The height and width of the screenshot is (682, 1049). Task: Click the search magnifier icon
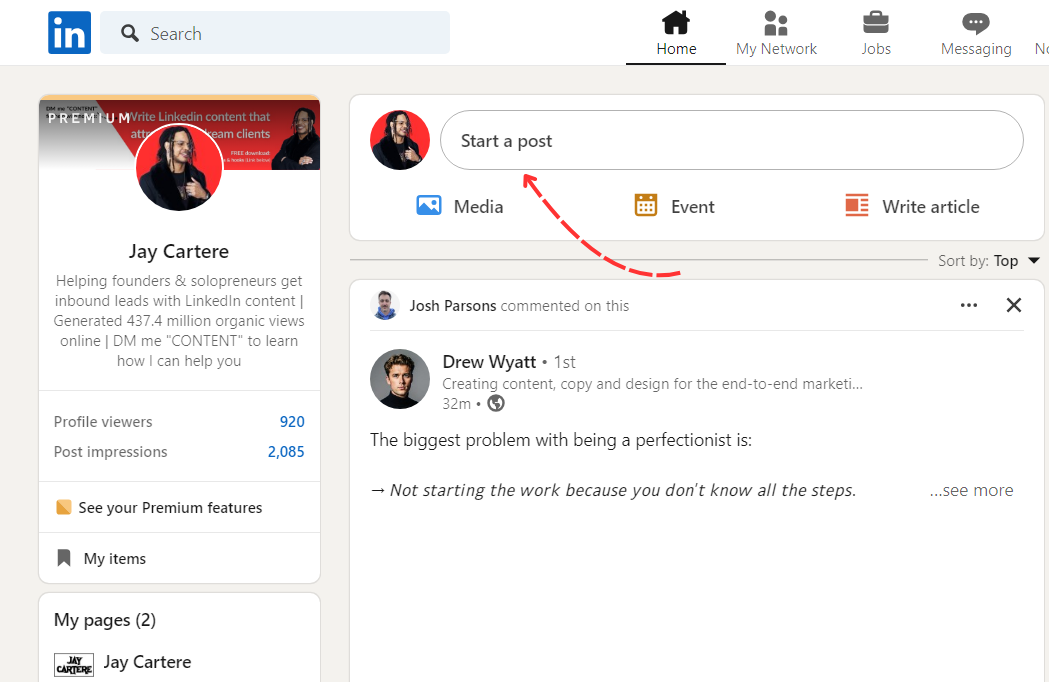coord(129,33)
